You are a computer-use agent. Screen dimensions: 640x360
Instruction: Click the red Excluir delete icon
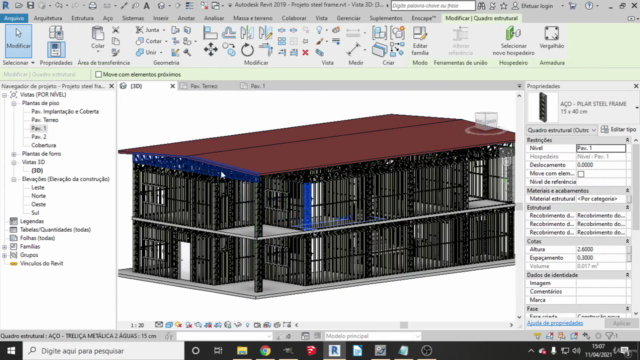305,52
